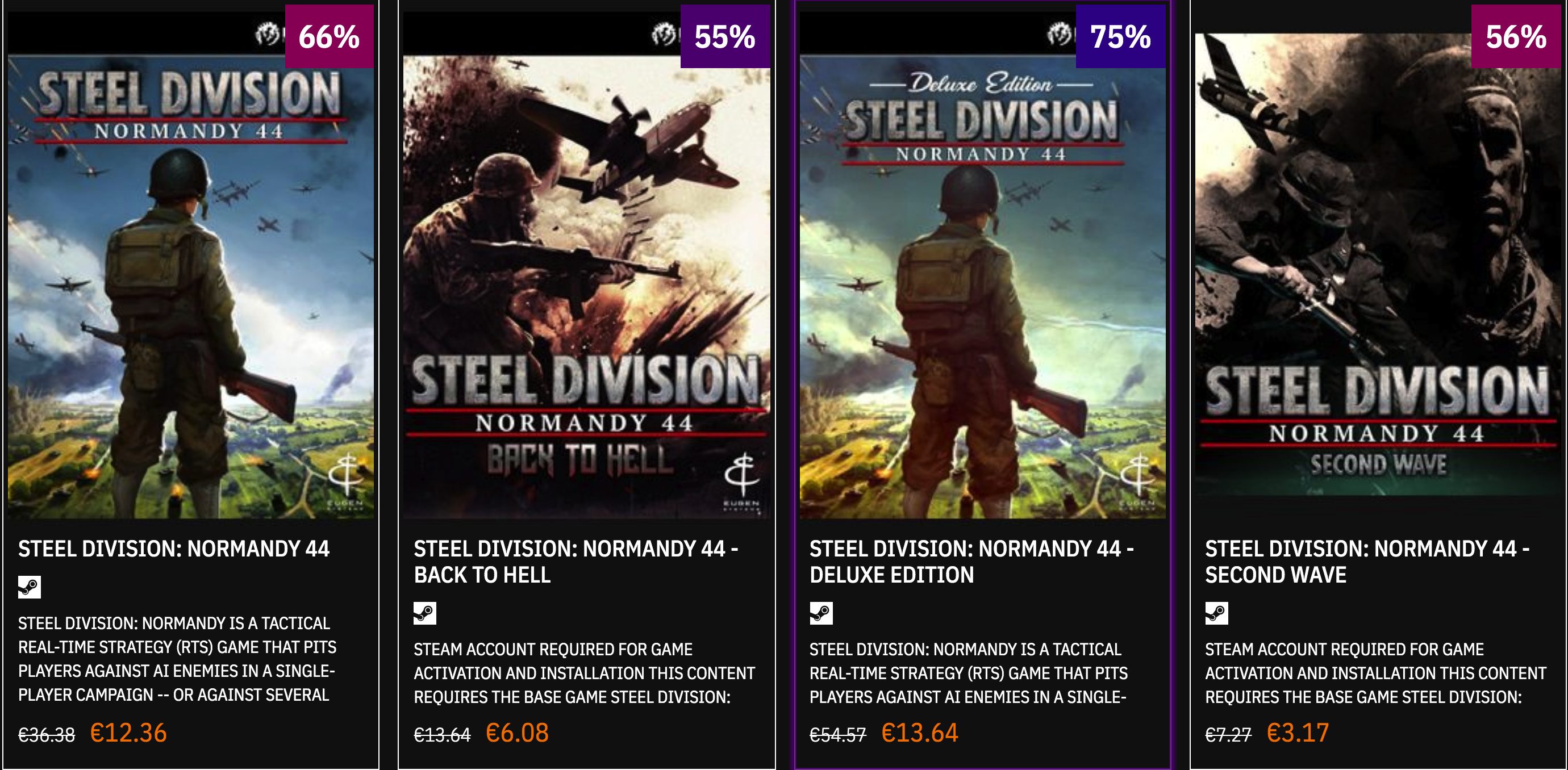Click the 'Normandy 44 - Second Wave' title

point(1366,562)
